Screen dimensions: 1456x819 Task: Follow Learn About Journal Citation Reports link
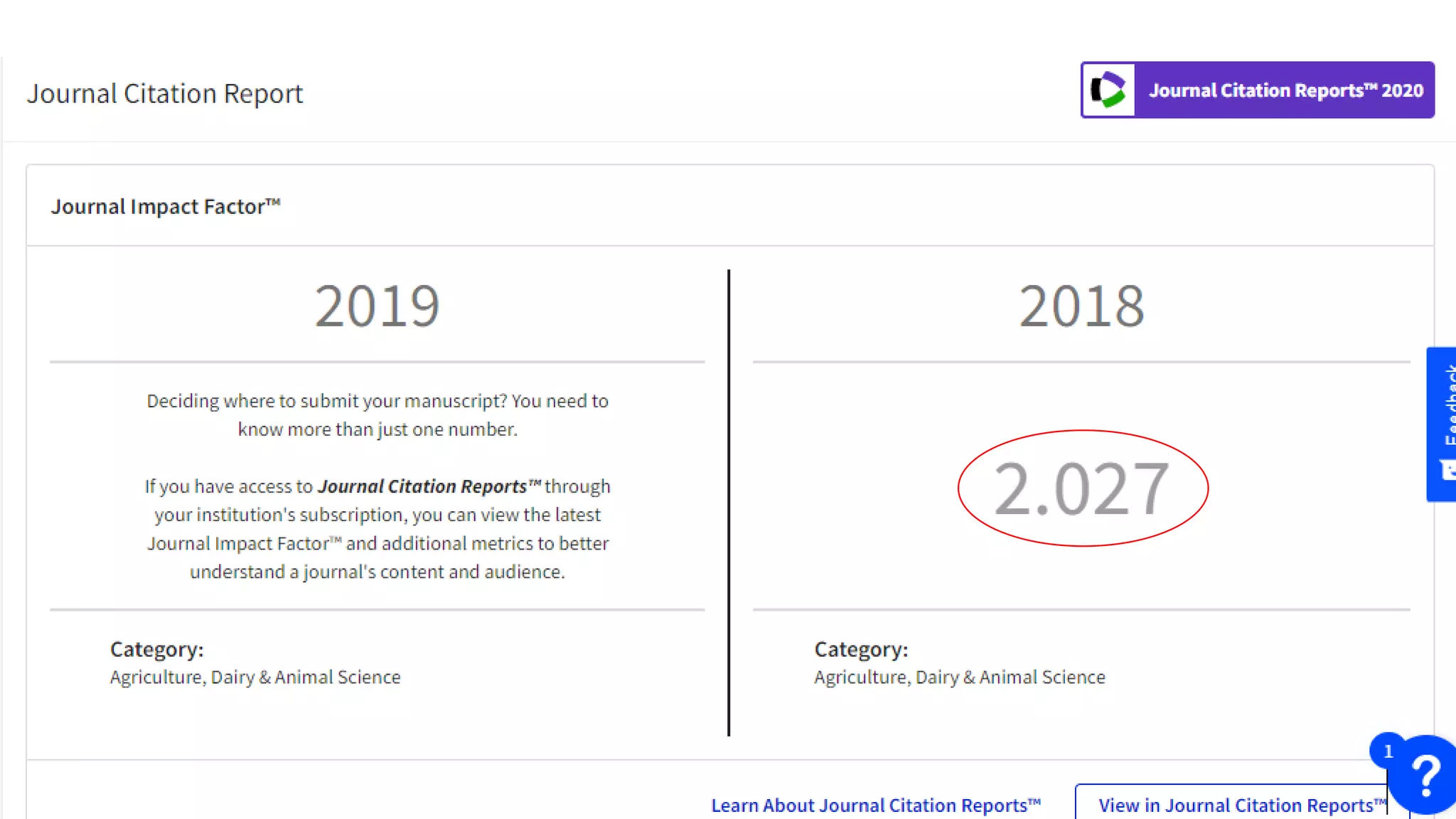click(x=875, y=805)
